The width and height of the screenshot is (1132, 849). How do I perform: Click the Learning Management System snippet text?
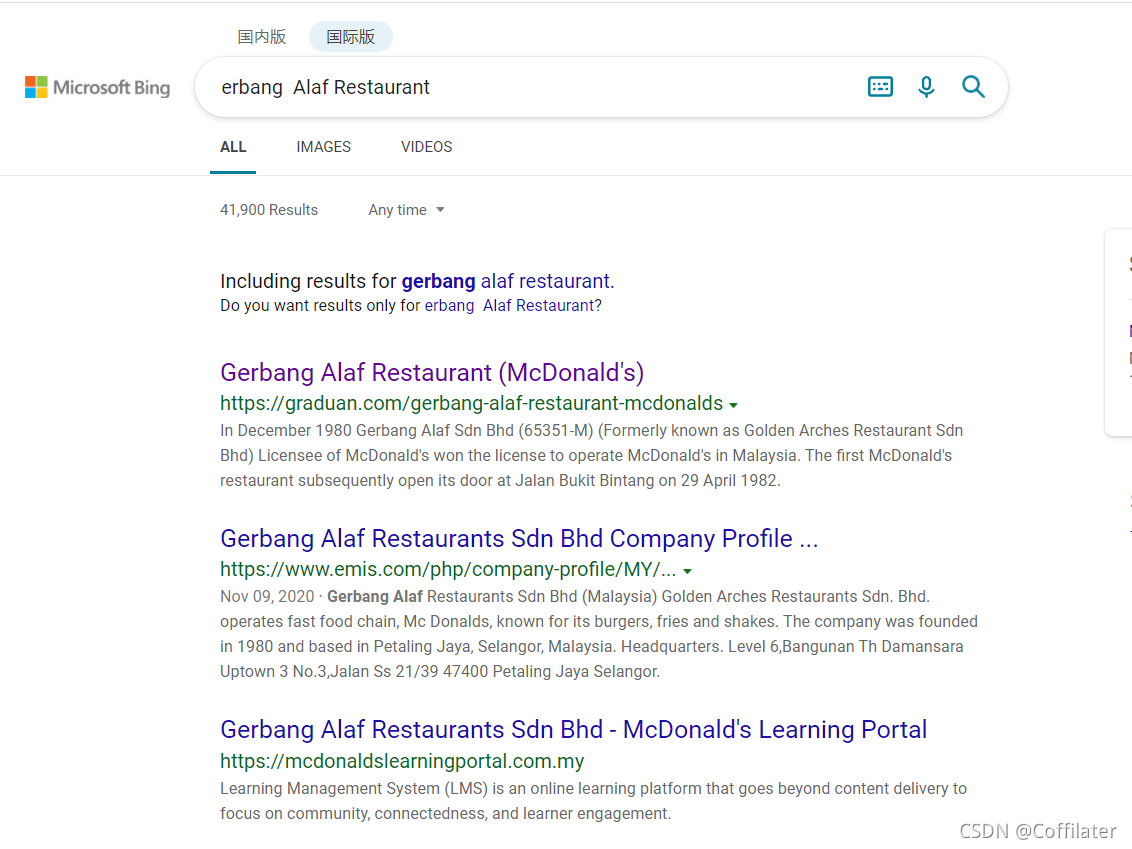tap(593, 801)
